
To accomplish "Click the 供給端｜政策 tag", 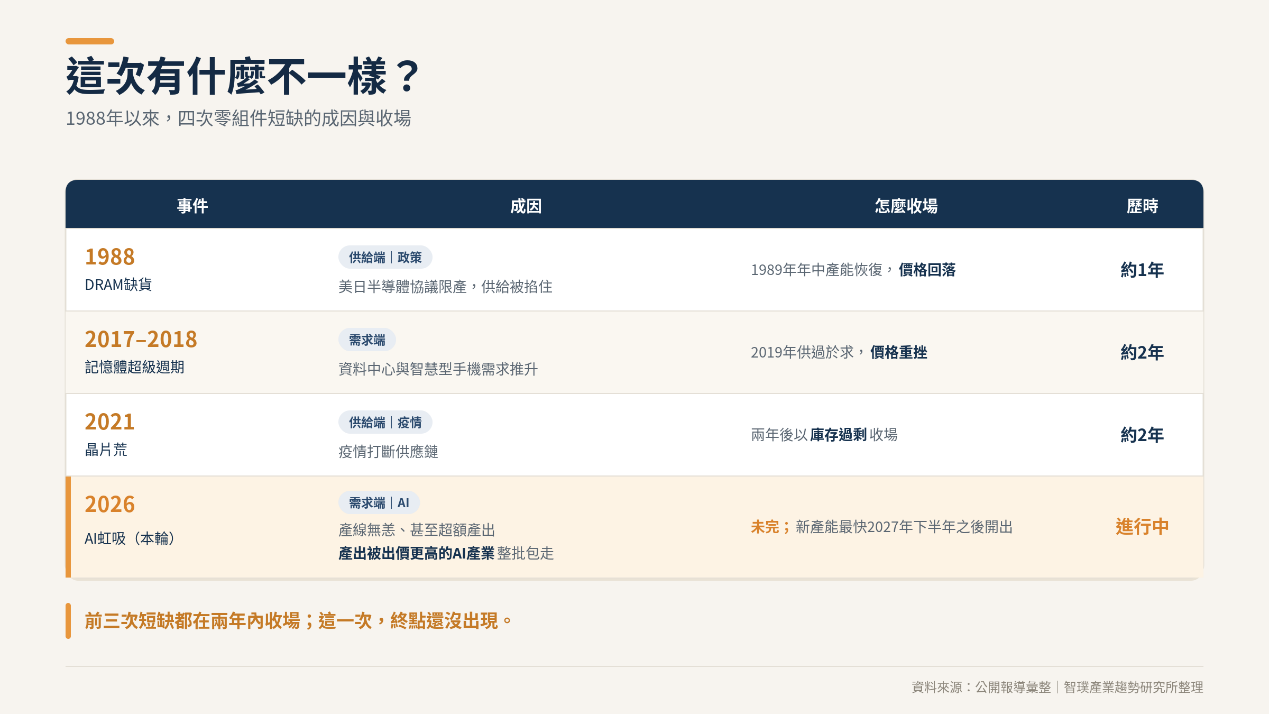I will (x=385, y=257).
